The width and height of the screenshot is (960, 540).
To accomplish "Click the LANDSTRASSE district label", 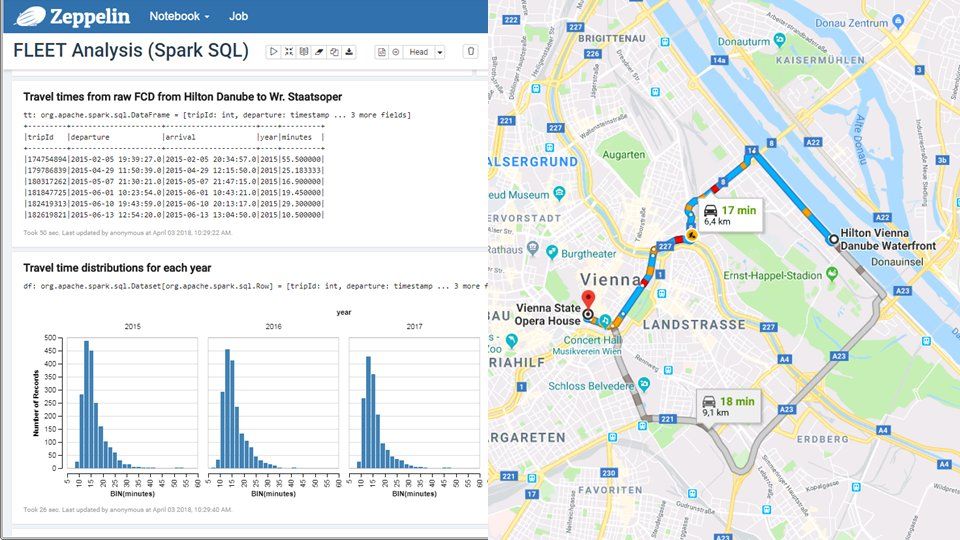I will click(x=694, y=324).
